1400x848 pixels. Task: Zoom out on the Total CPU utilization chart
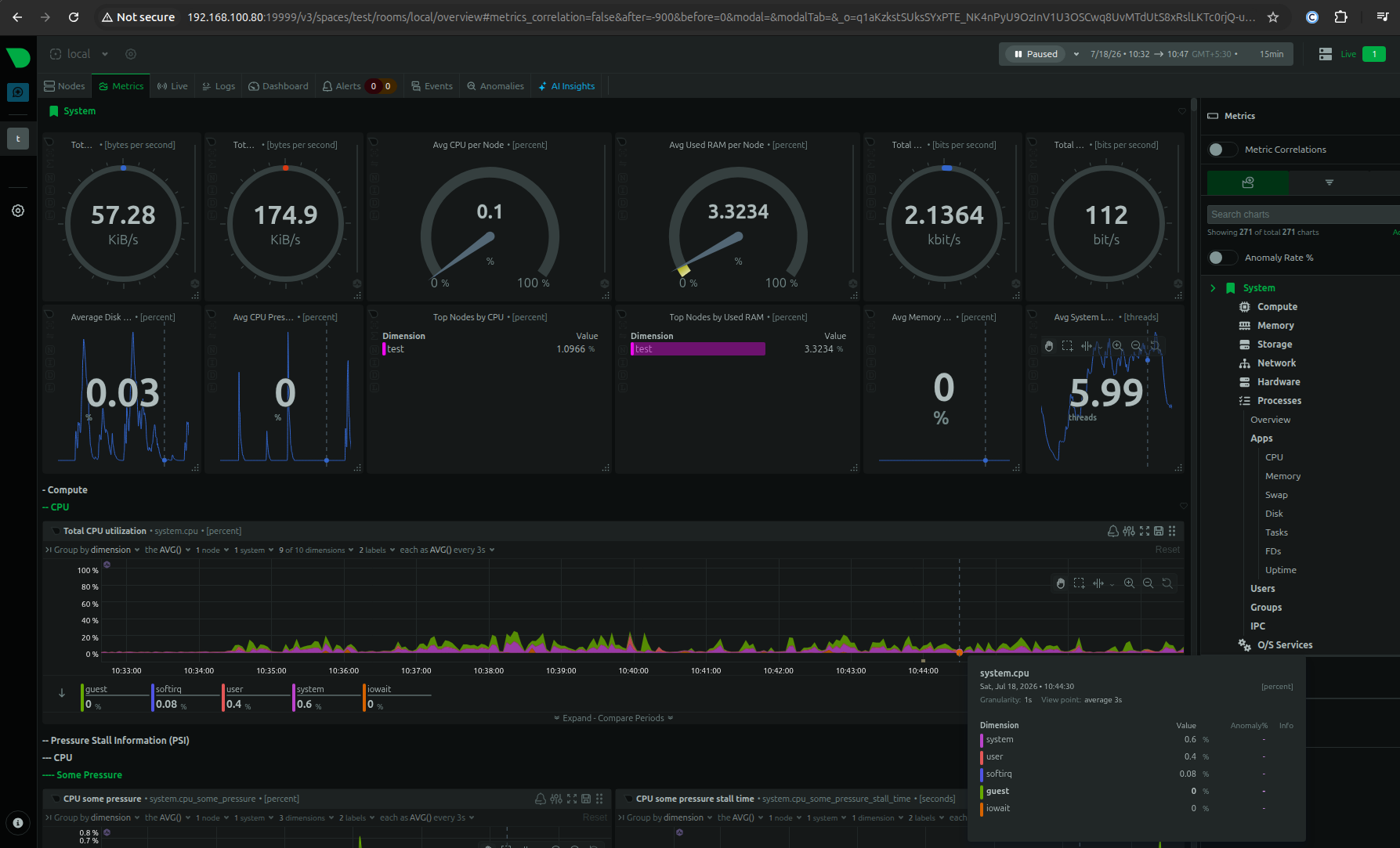(x=1148, y=583)
